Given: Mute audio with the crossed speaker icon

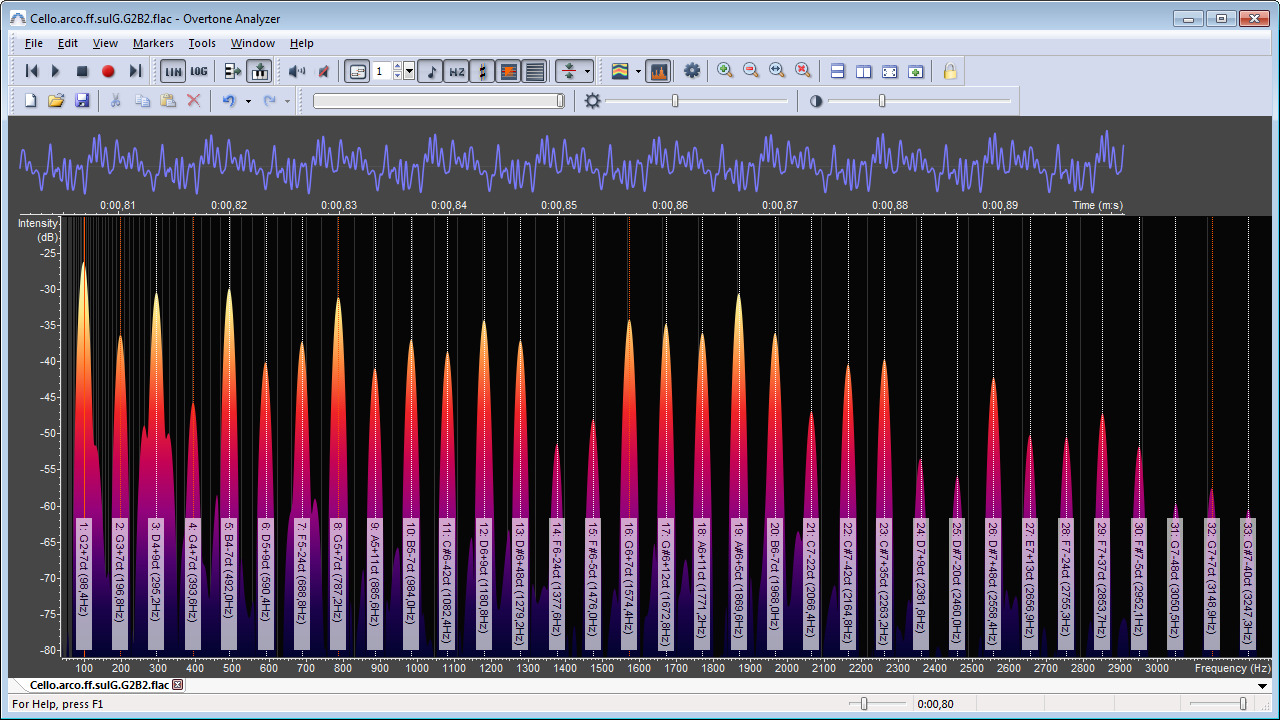Looking at the screenshot, I should (x=323, y=71).
